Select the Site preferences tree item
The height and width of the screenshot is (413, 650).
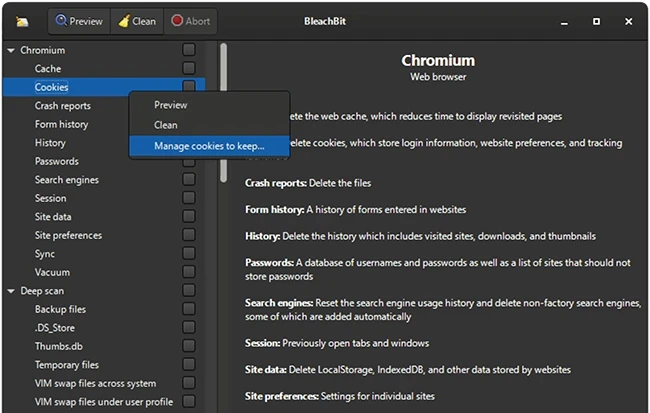pyautogui.click(x=68, y=235)
